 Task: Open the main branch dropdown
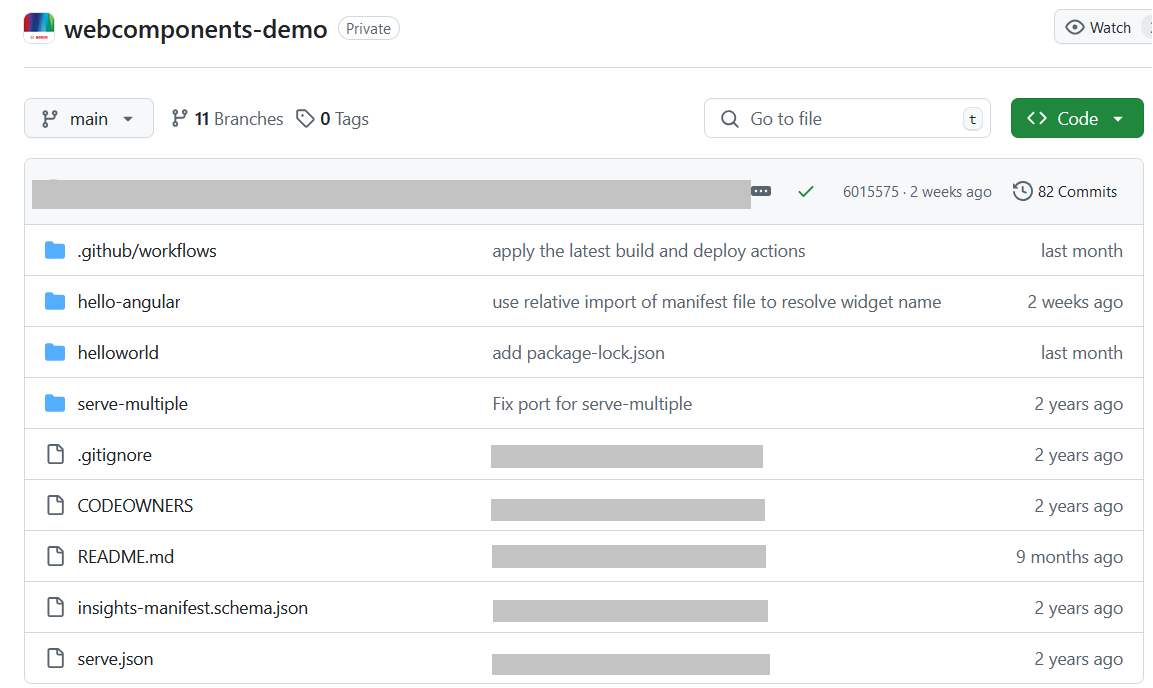(x=89, y=119)
